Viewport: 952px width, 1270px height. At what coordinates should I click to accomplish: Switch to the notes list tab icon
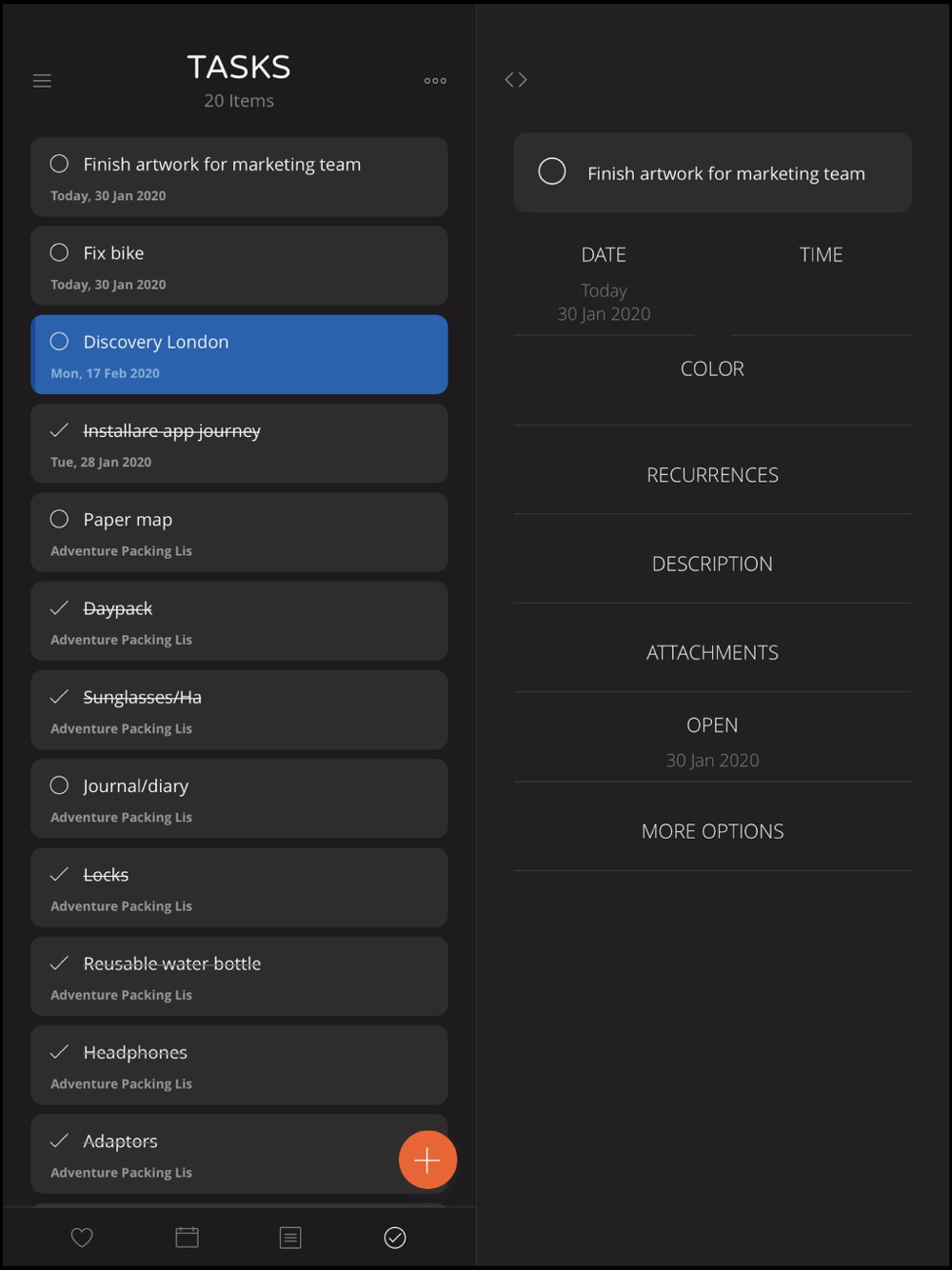(x=290, y=1237)
